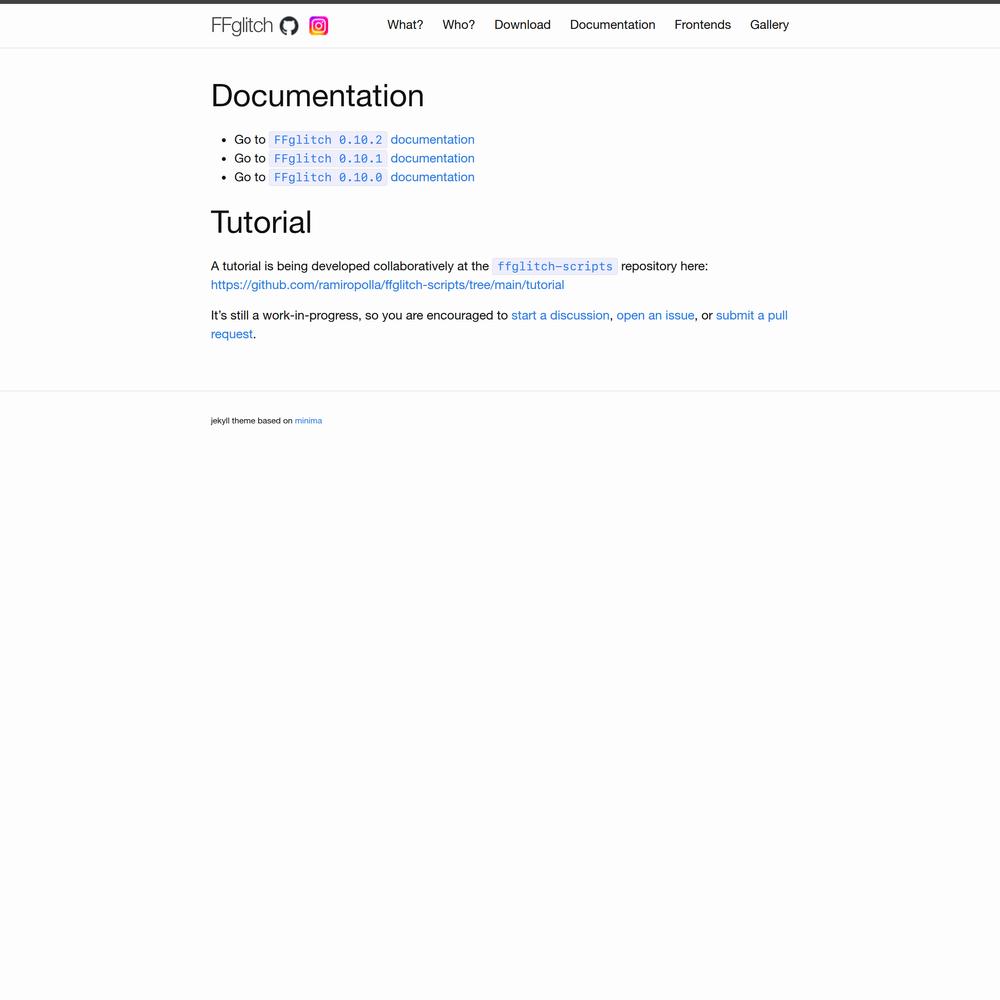Open the minima theme link in footer

308,421
